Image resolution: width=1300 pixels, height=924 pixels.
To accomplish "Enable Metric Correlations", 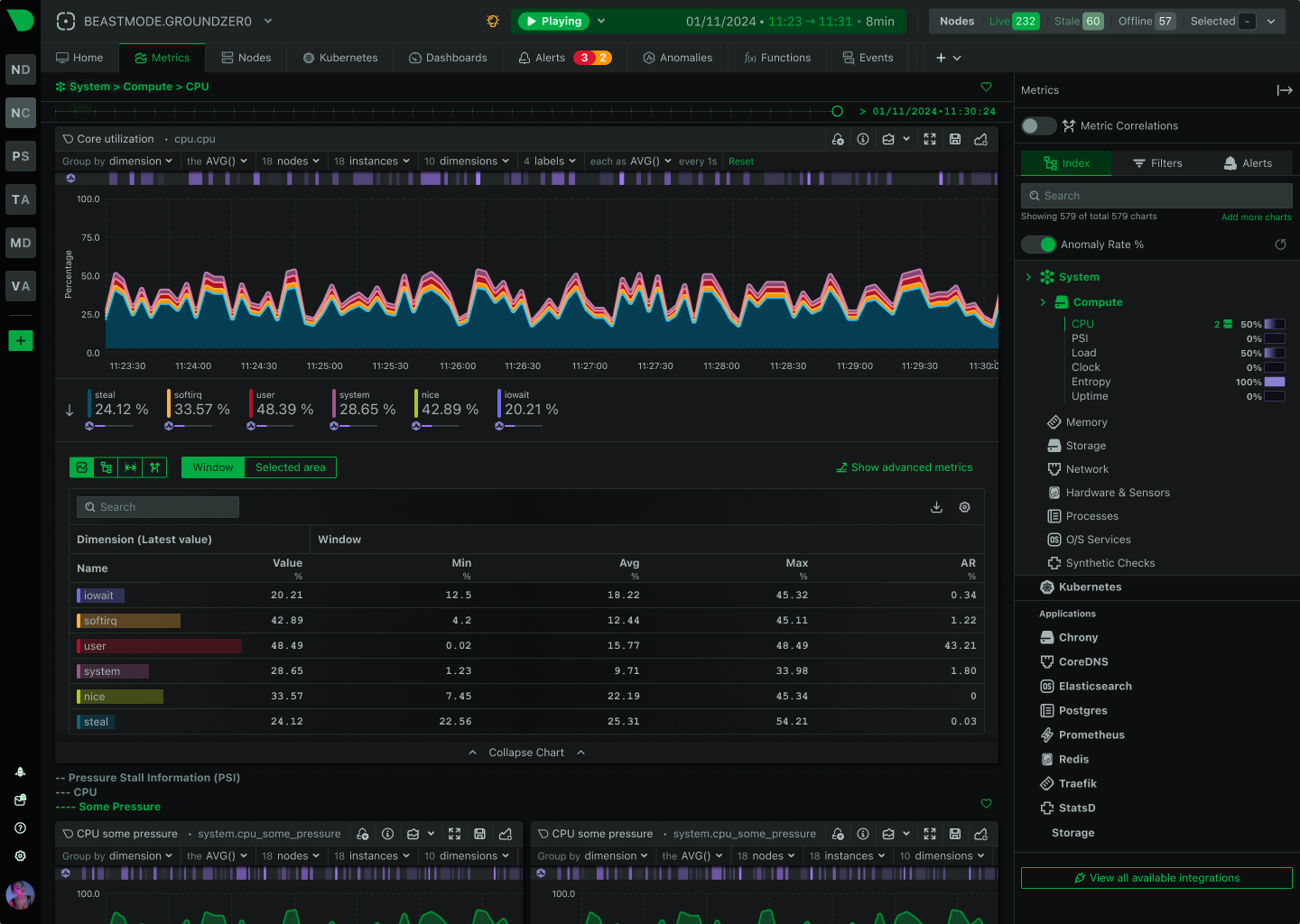I will coord(1038,126).
